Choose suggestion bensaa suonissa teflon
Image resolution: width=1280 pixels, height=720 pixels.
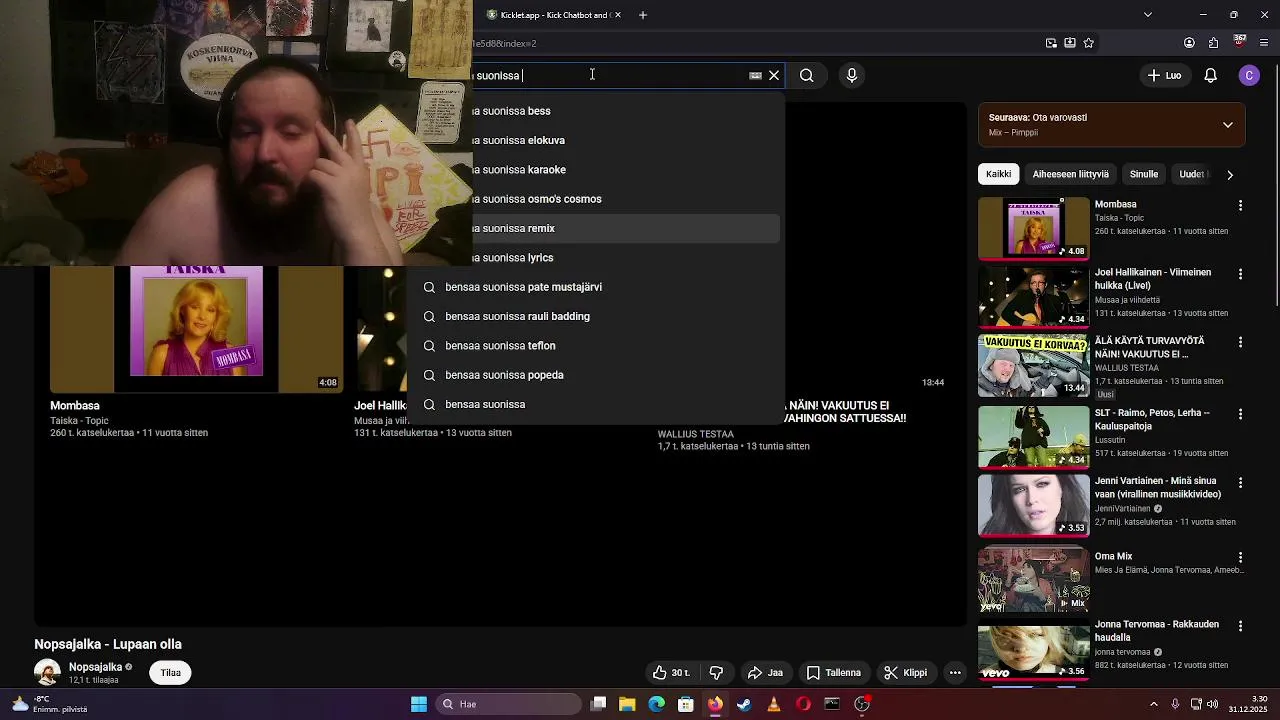tap(596, 345)
